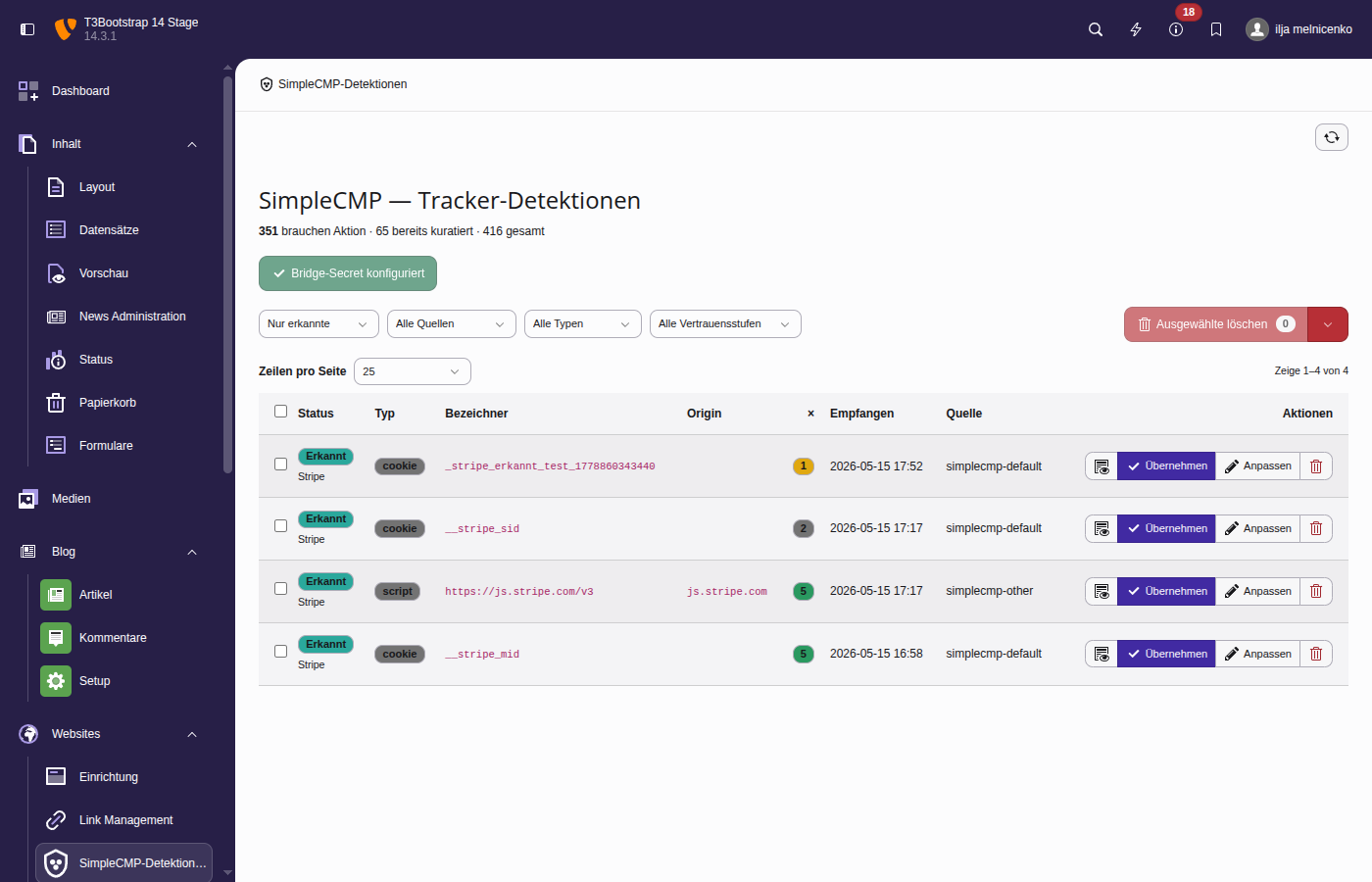Delete the js.stripe.com/v3 detection via trash icon

(x=1316, y=592)
